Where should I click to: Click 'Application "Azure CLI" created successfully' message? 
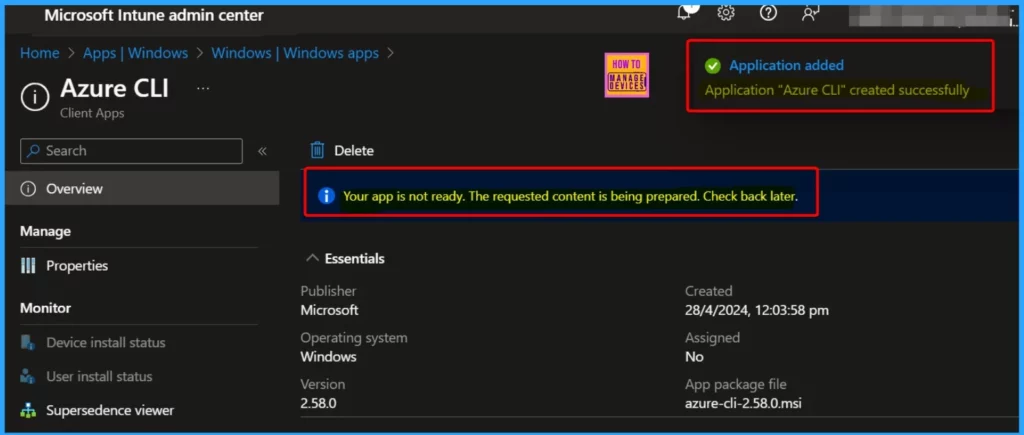click(837, 90)
